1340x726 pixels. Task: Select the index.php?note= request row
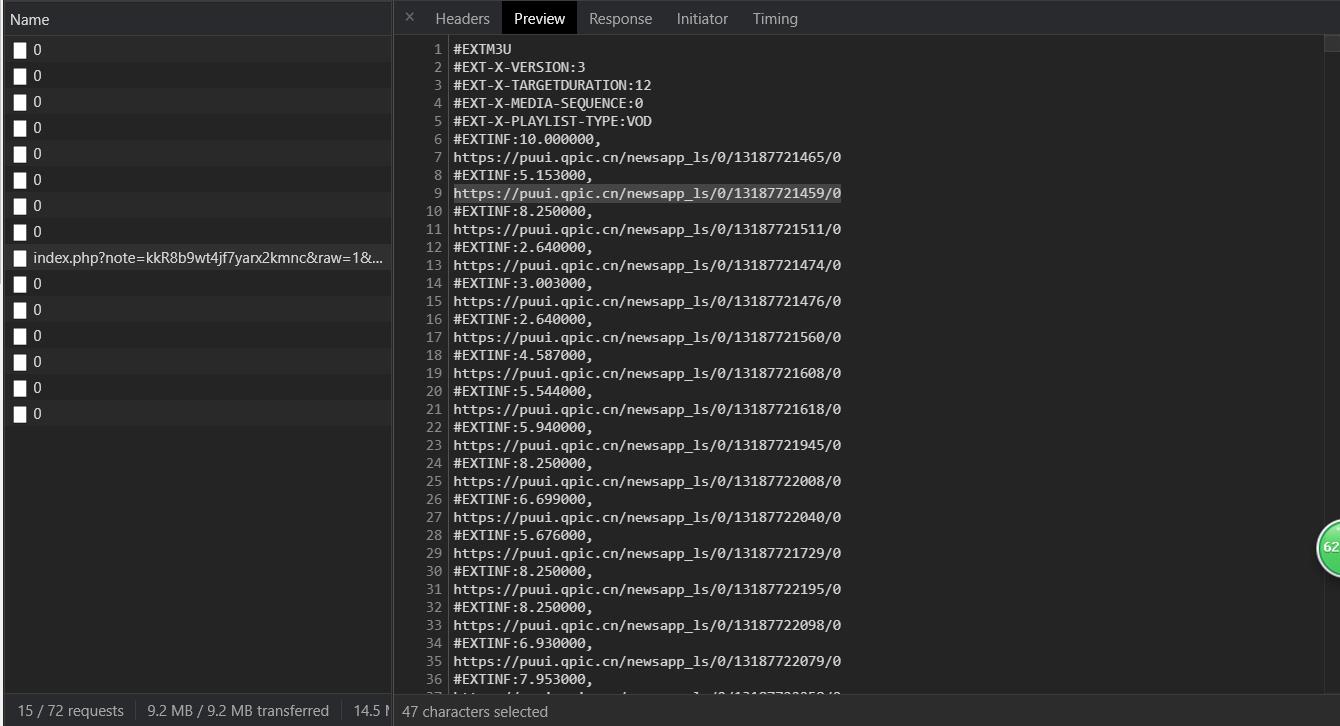point(197,258)
